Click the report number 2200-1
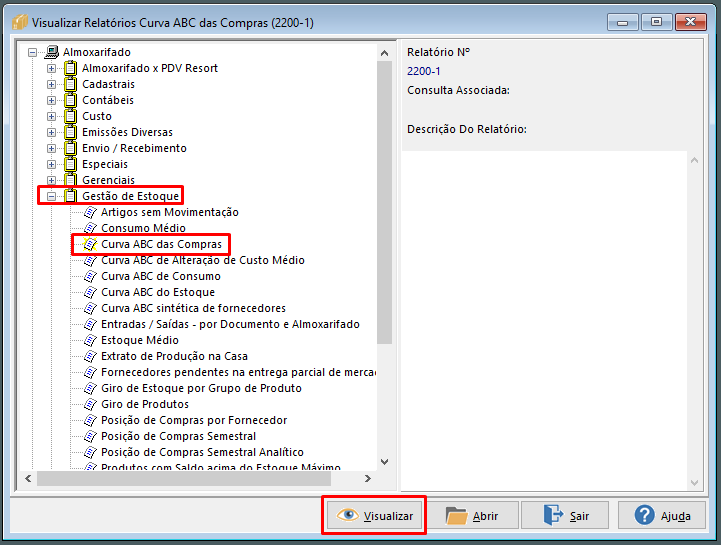 point(423,71)
